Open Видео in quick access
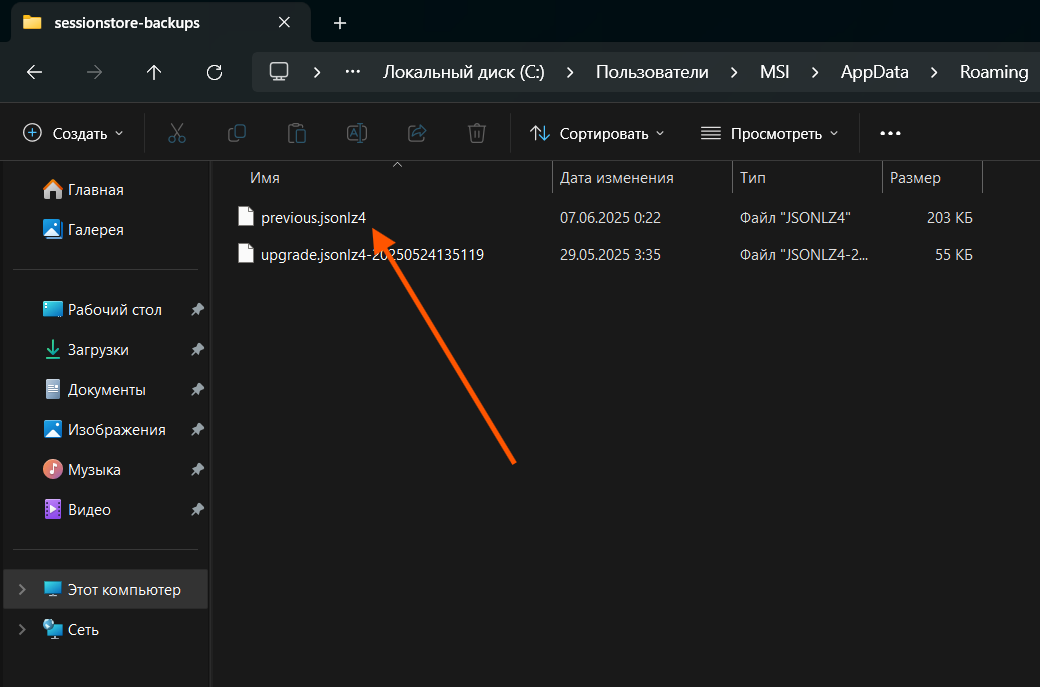This screenshot has height=687, width=1040. coord(77,509)
